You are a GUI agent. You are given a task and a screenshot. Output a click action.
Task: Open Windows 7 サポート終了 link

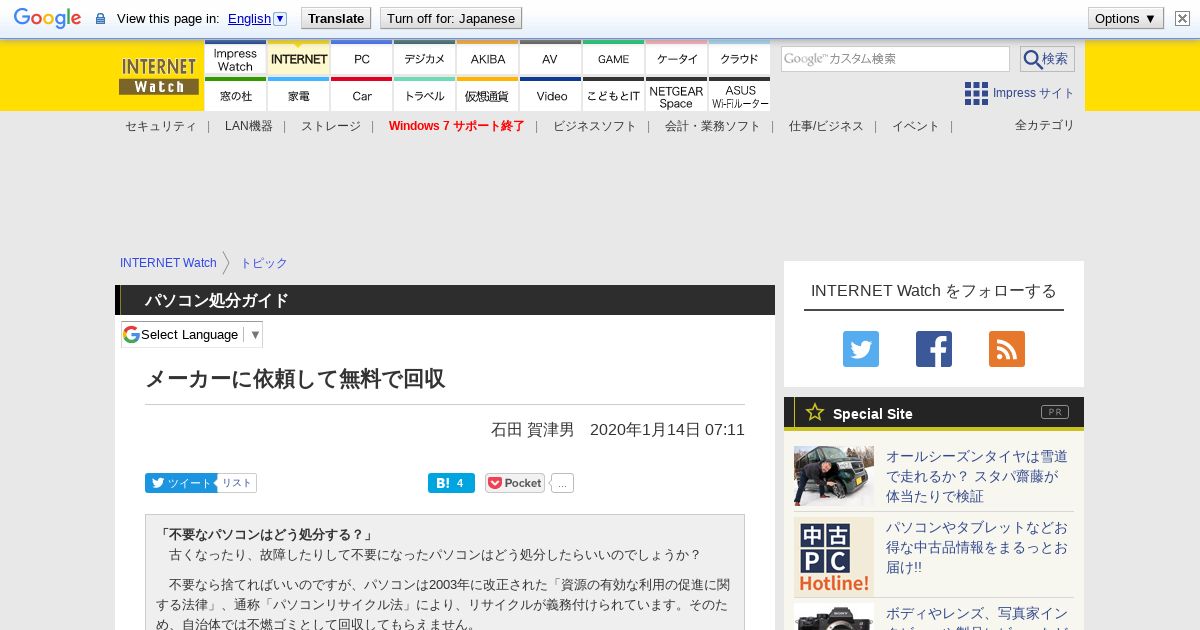457,126
